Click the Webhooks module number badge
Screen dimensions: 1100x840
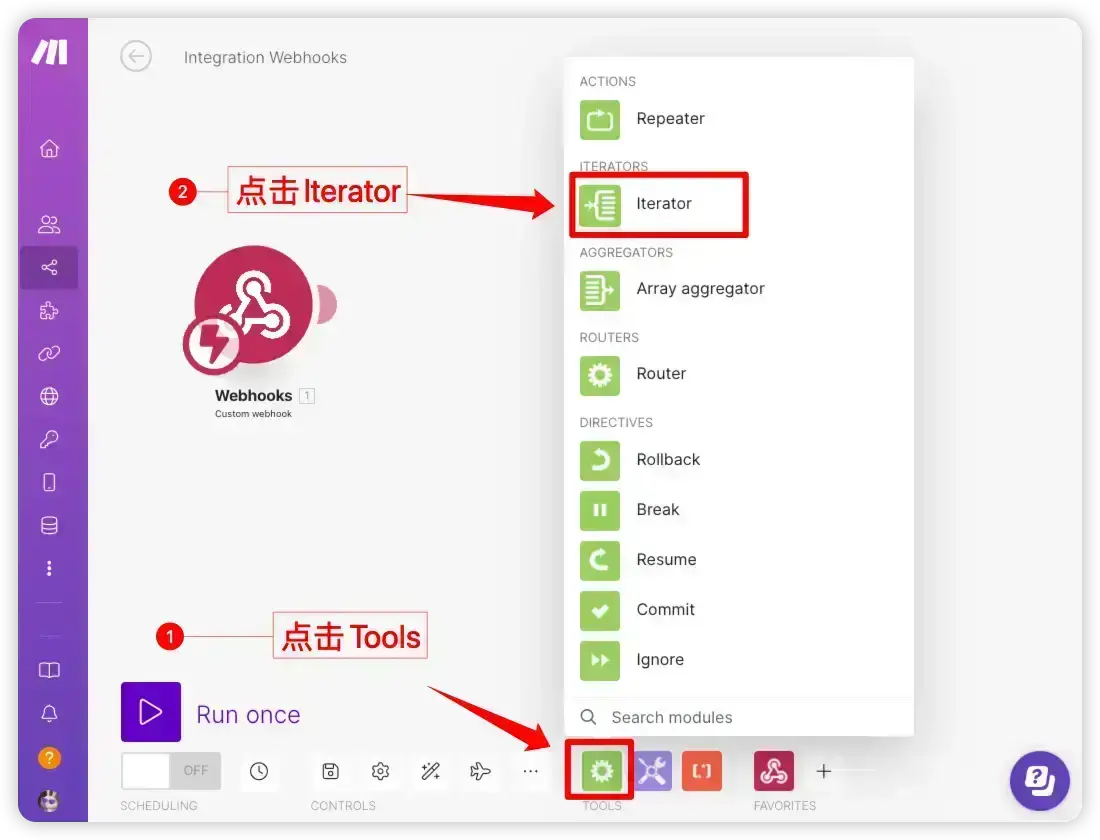307,396
